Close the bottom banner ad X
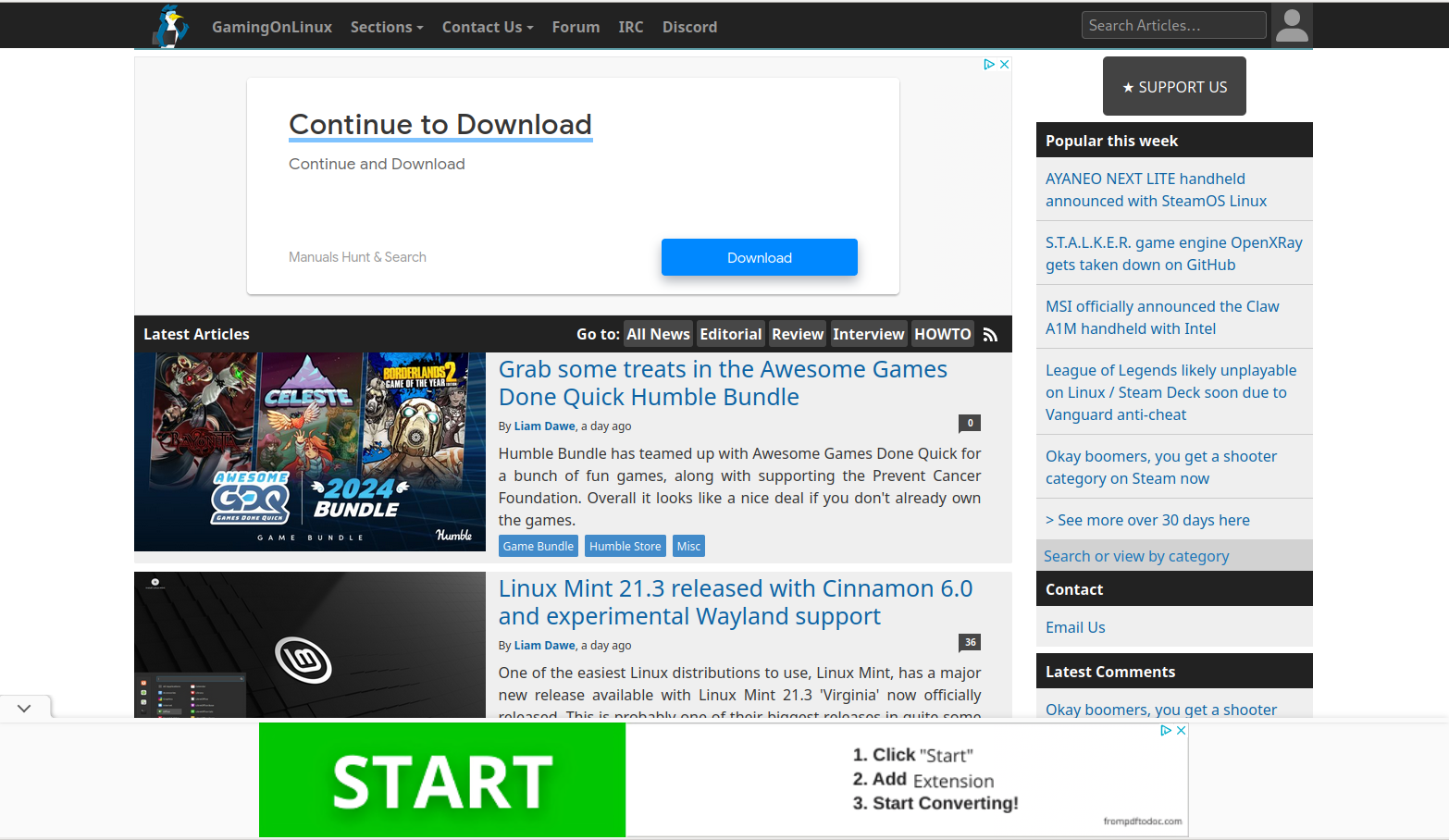 [x=1182, y=730]
